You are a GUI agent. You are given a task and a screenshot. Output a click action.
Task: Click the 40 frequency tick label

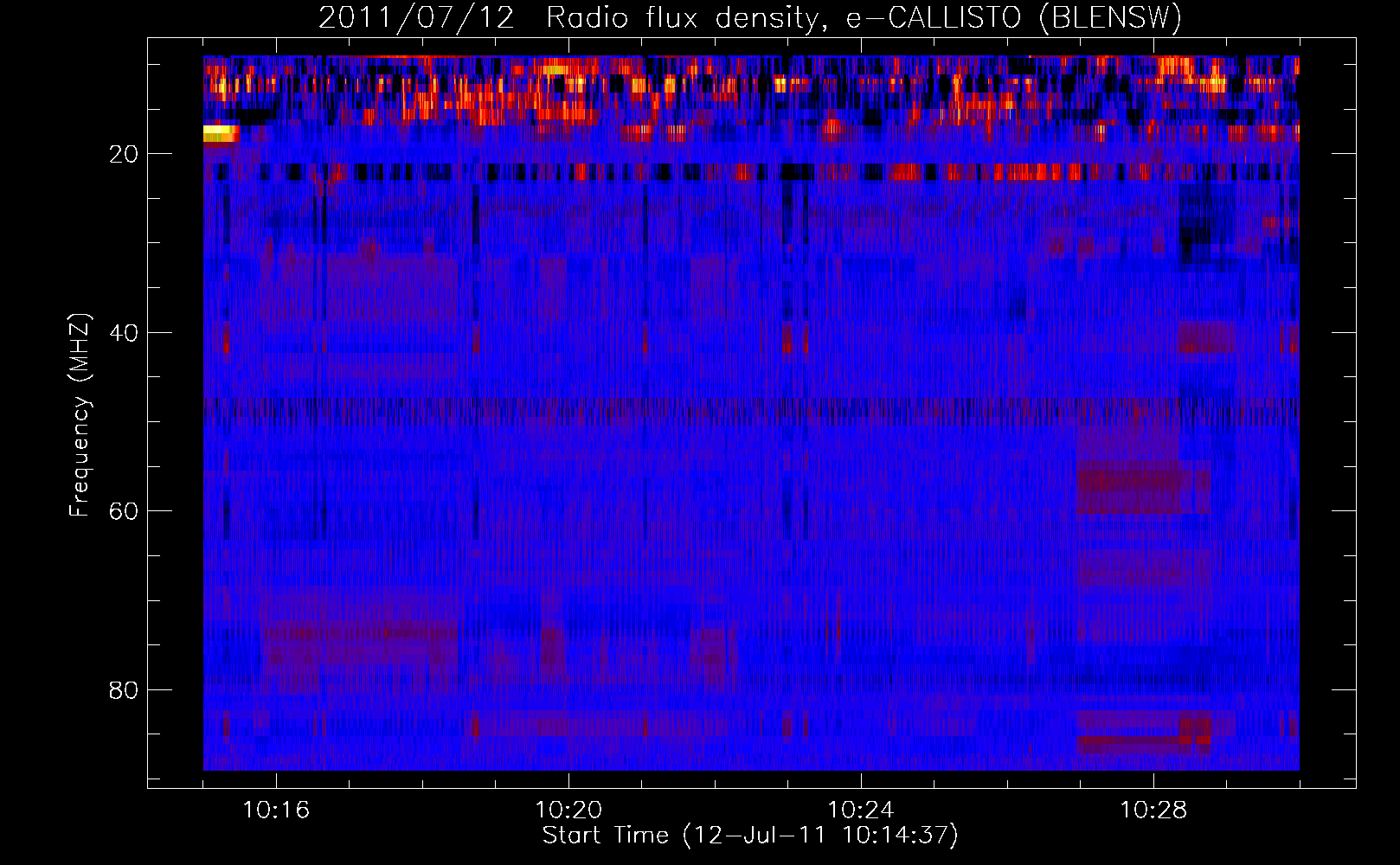(x=125, y=333)
